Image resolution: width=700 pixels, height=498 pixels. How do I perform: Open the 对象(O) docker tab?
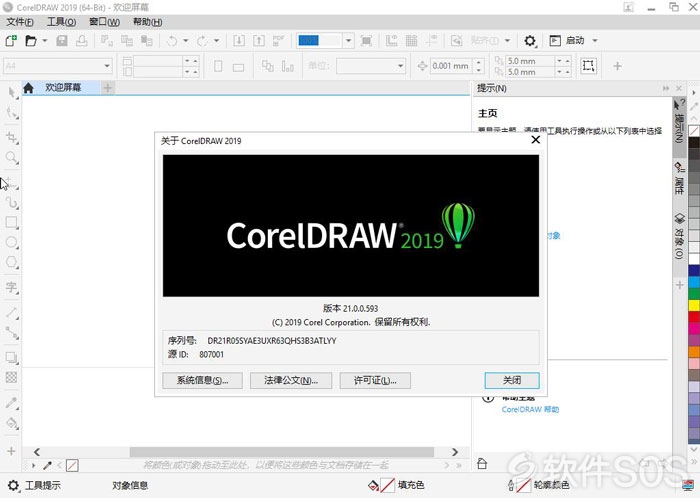coord(679,237)
